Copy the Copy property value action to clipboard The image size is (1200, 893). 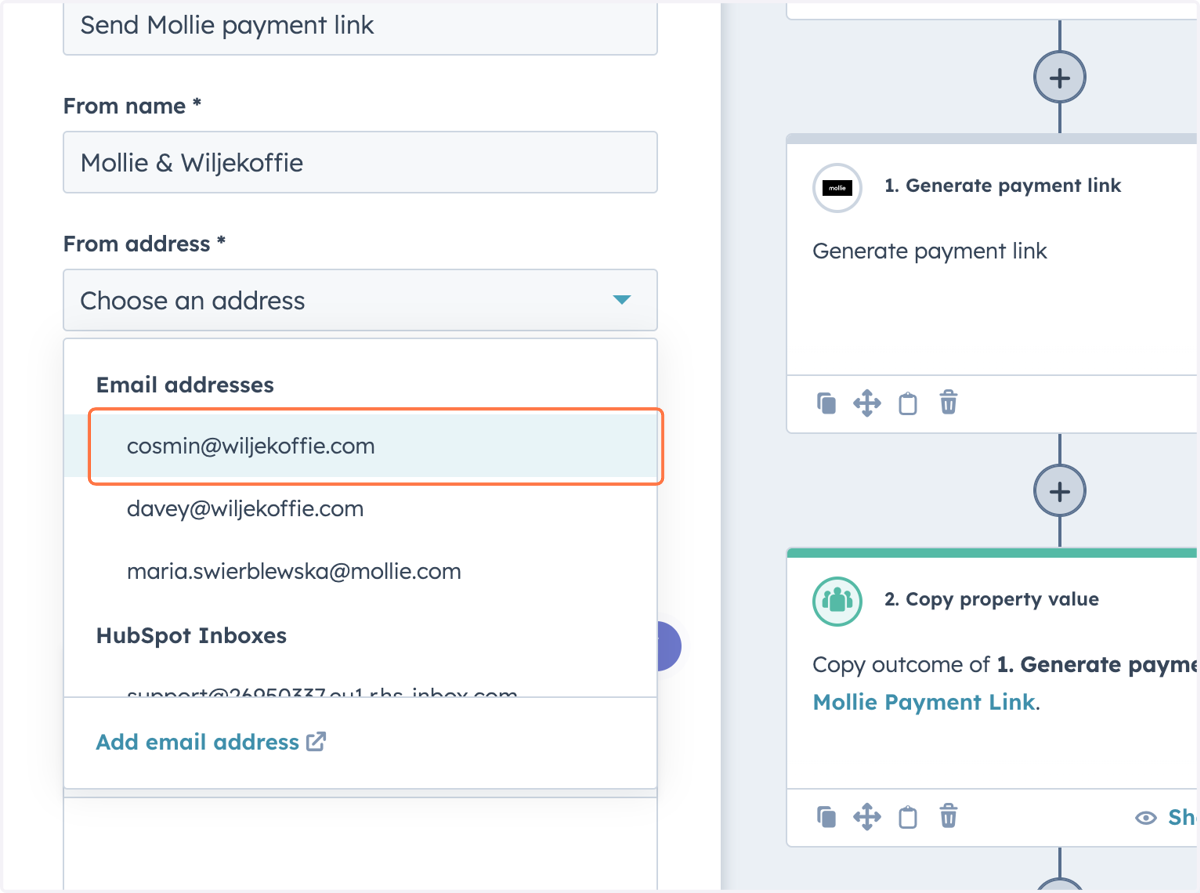908,817
